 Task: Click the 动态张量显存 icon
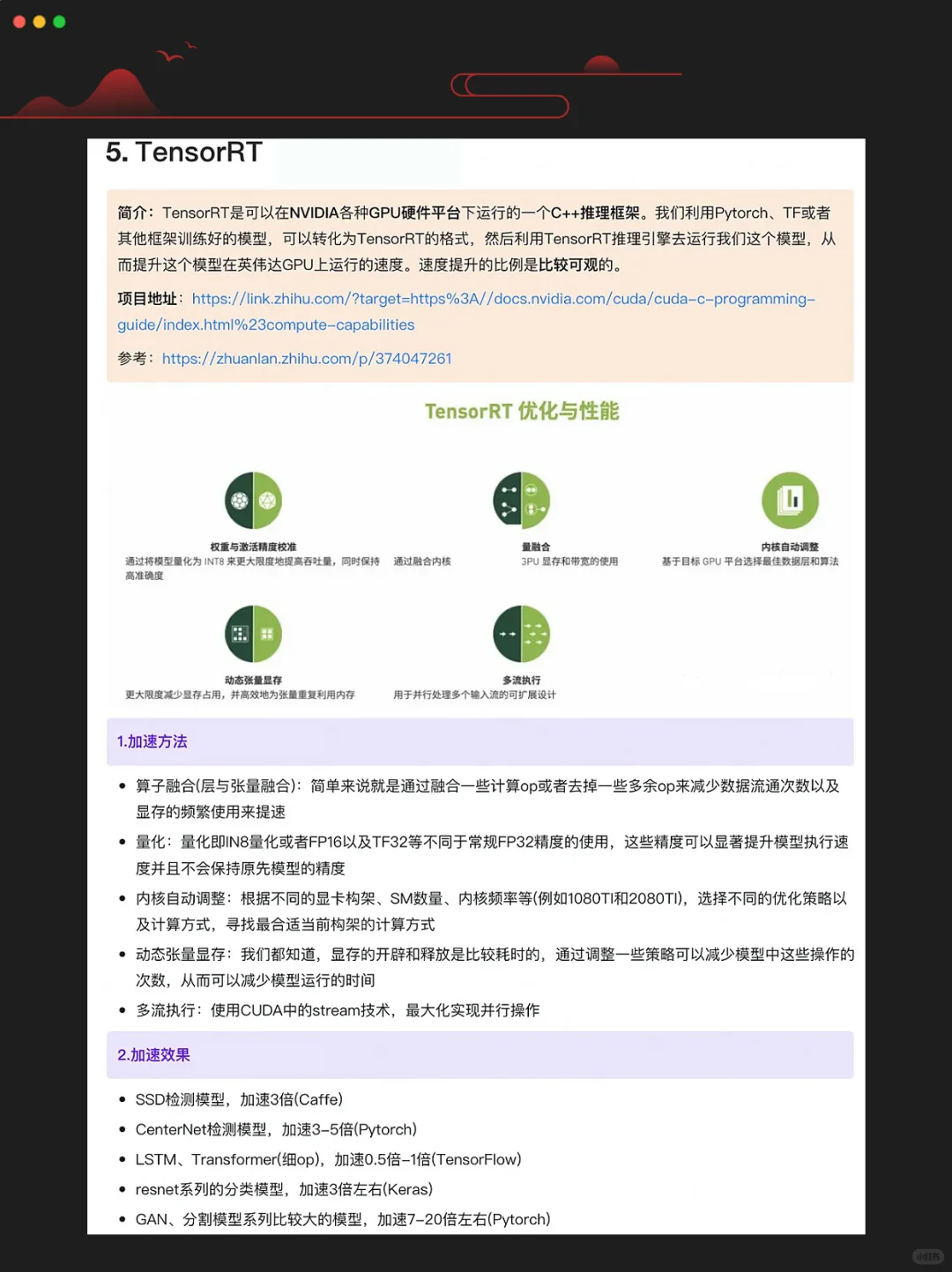tap(253, 634)
